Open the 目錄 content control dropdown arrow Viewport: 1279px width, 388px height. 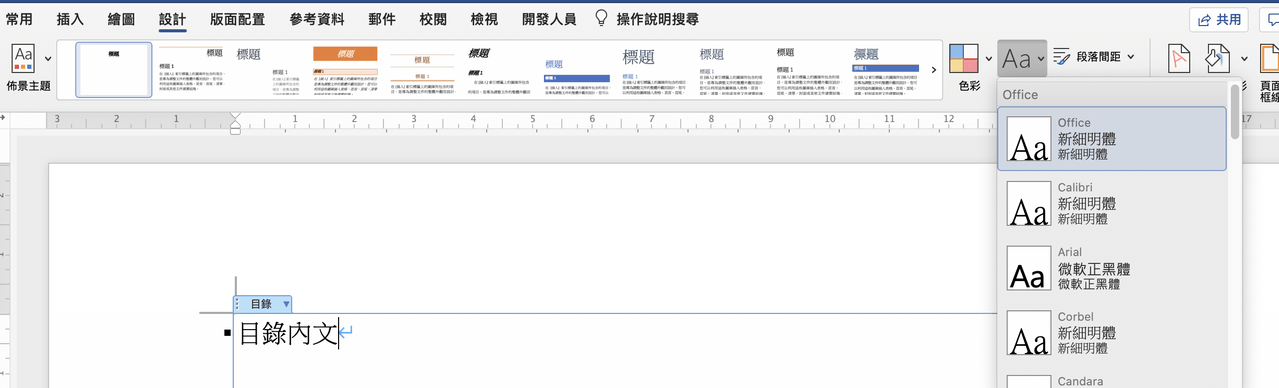[286, 304]
